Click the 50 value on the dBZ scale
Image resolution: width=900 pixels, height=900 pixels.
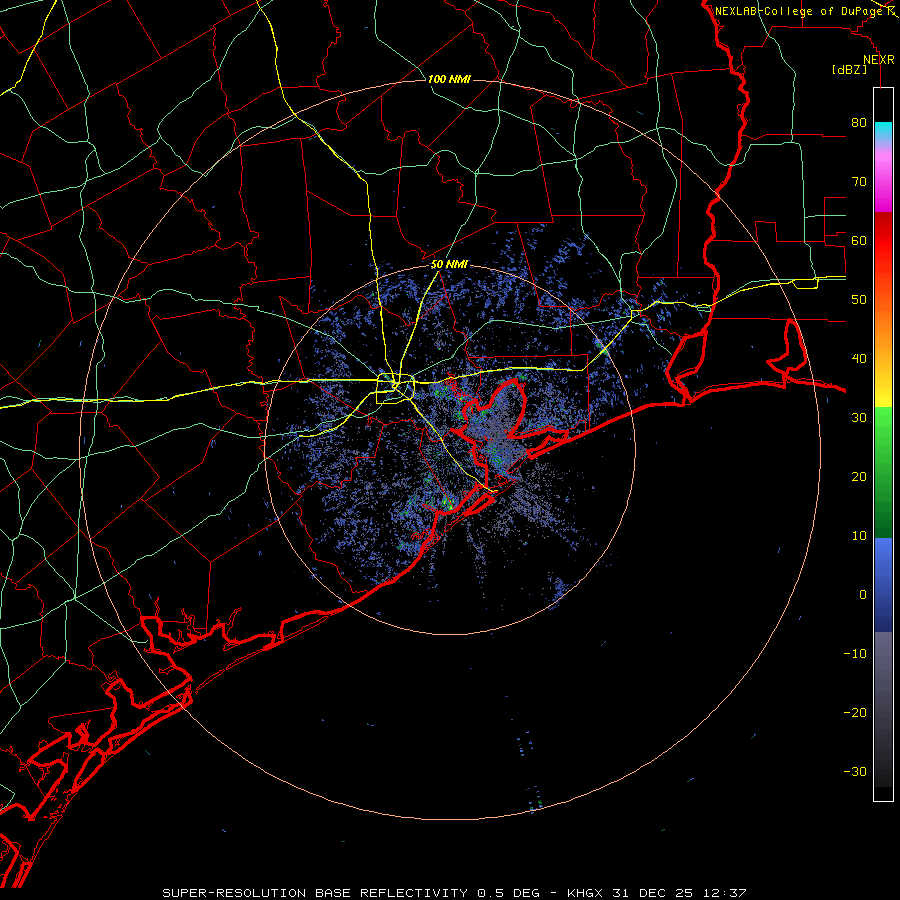859,300
